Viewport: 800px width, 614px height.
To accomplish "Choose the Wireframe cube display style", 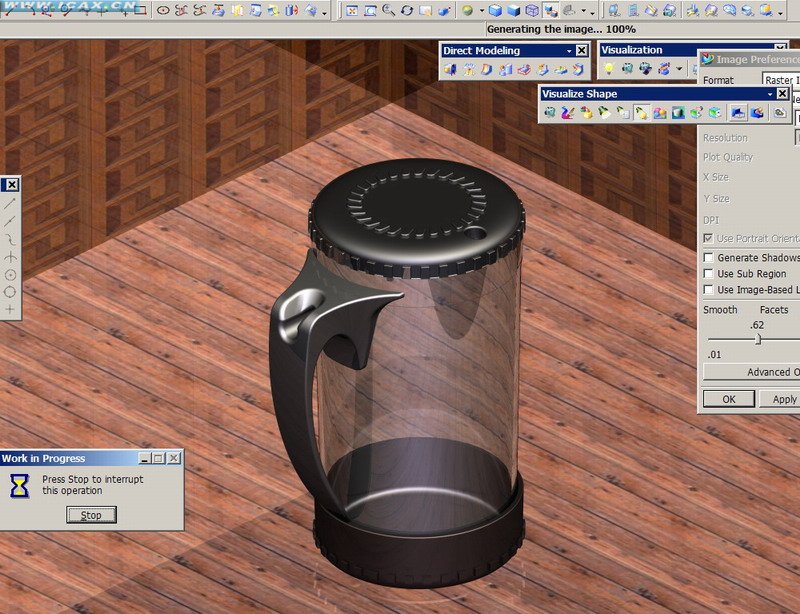I will (x=532, y=10).
